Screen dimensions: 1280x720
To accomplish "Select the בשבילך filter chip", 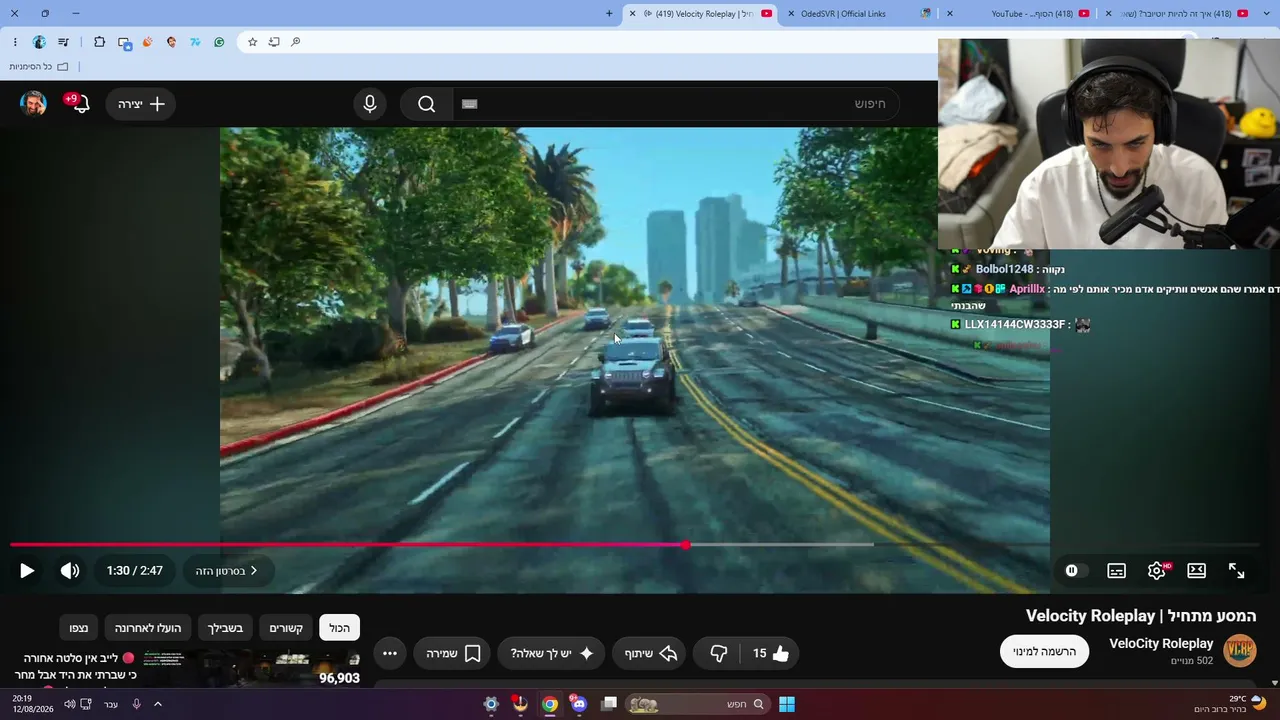I will tap(225, 628).
